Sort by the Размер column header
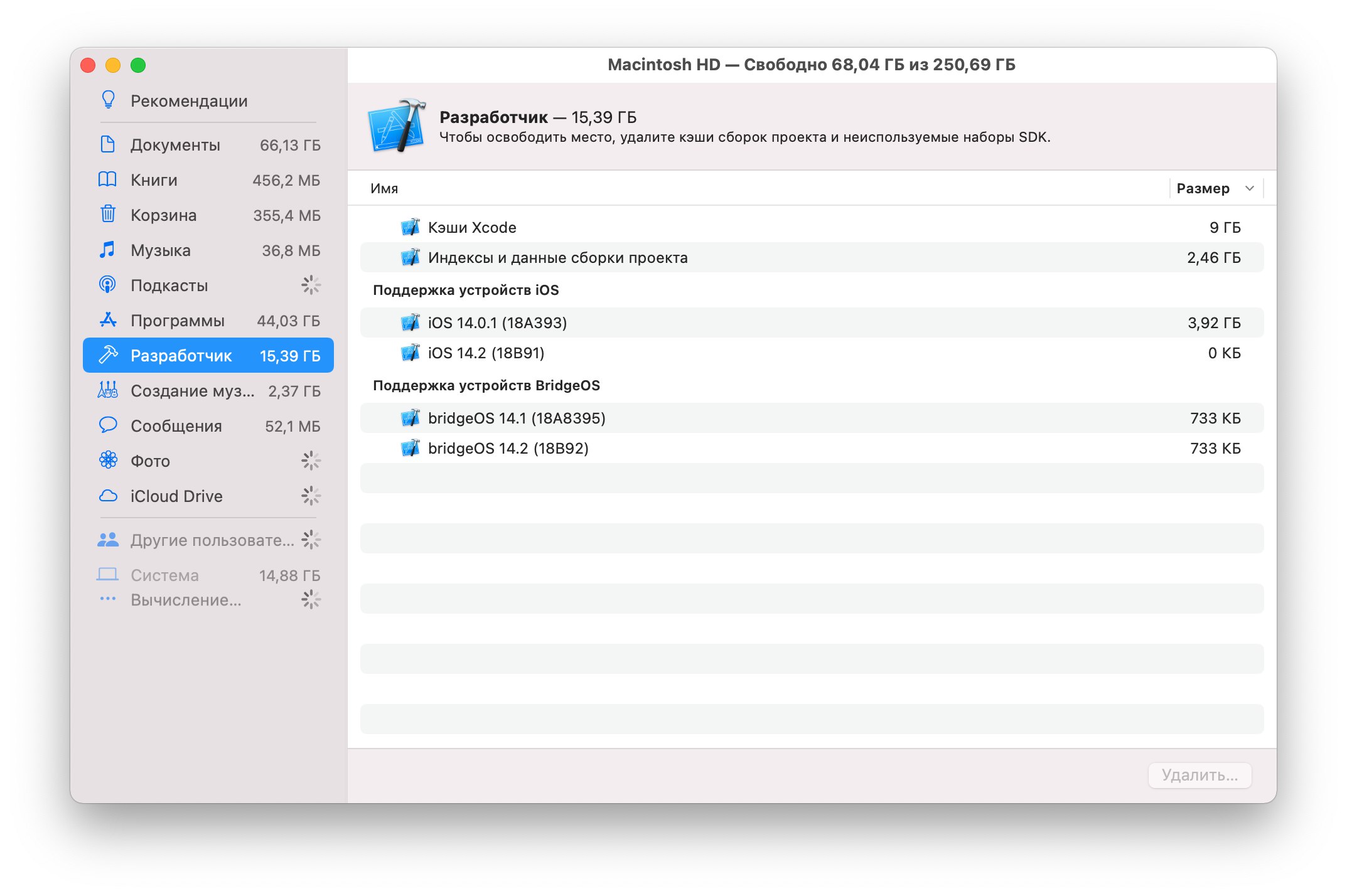Image resolution: width=1347 pixels, height=896 pixels. coord(1203,188)
